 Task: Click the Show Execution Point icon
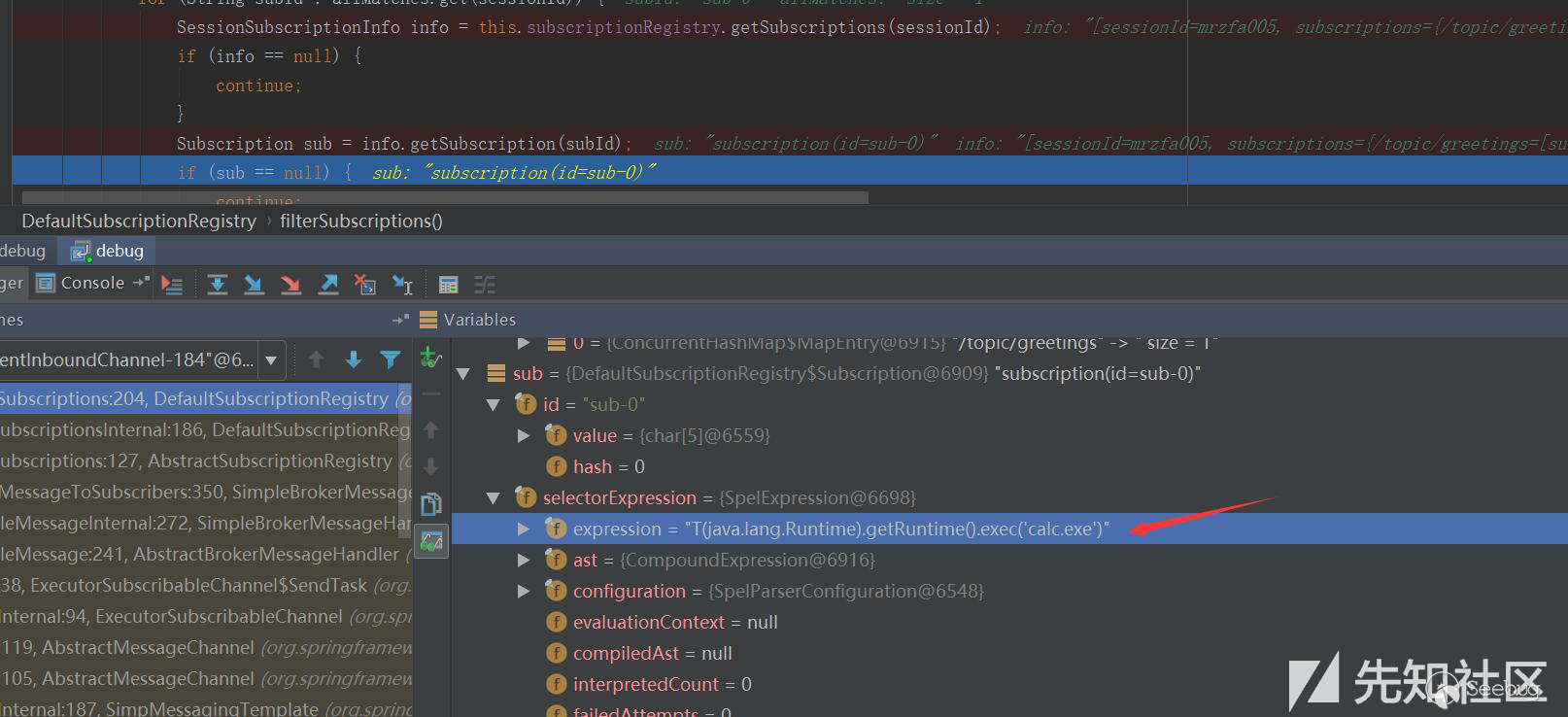pos(172,285)
